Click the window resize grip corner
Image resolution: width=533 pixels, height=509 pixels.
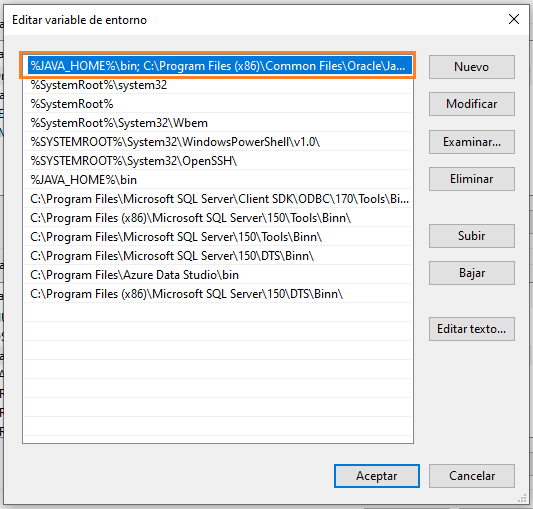click(522, 499)
